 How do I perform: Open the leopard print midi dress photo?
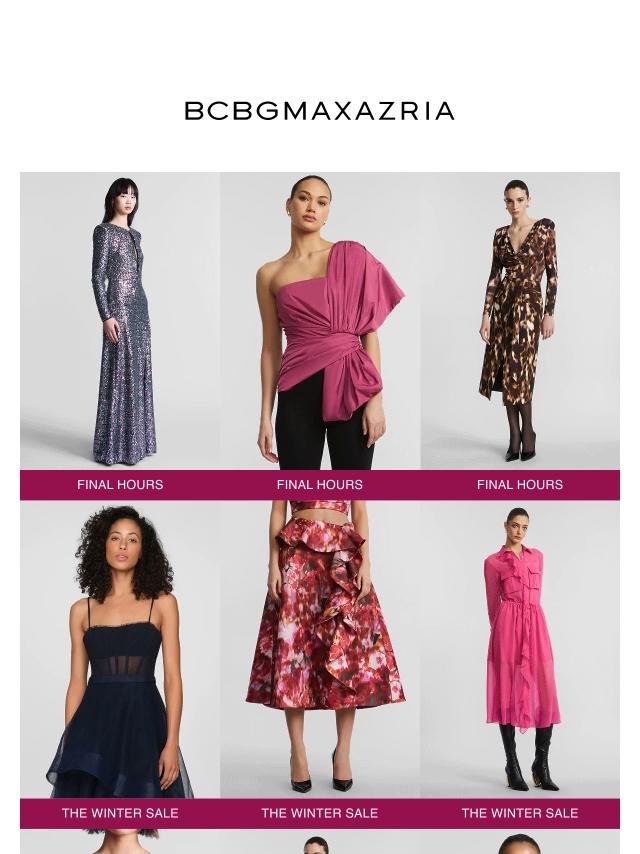pos(520,321)
